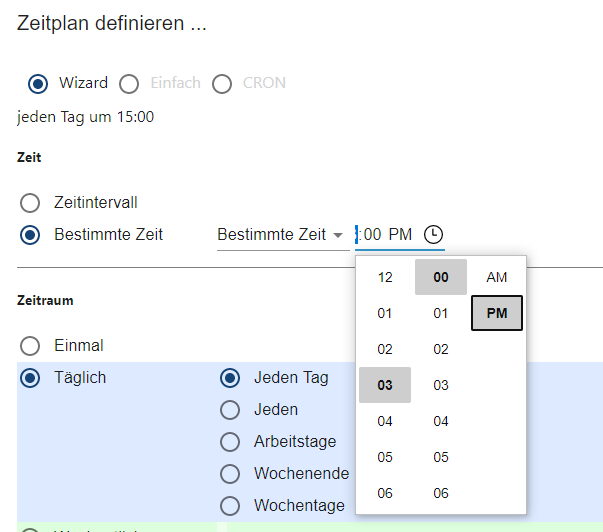Pick hour 06 in hour column

[385, 493]
